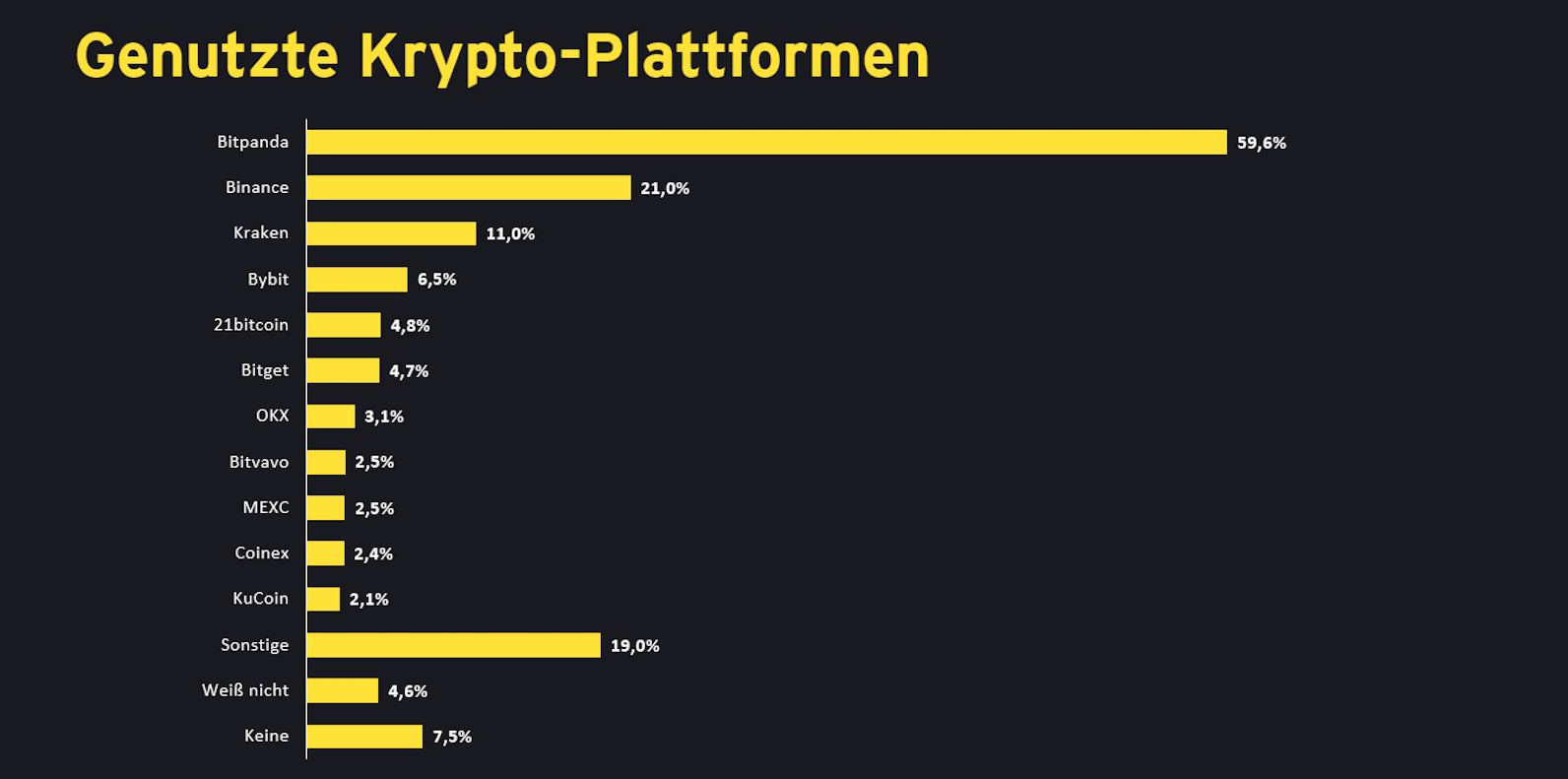
Task: Click the Bitget bar
Action: [x=343, y=370]
